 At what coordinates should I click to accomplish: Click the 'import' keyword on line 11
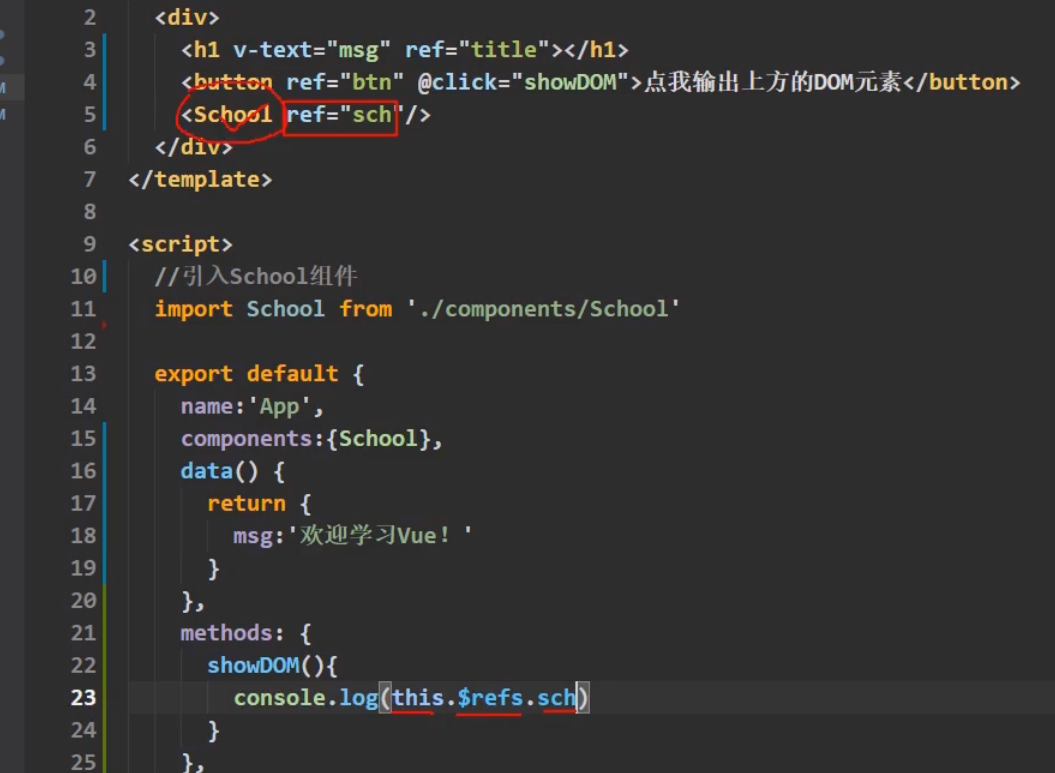(x=194, y=309)
